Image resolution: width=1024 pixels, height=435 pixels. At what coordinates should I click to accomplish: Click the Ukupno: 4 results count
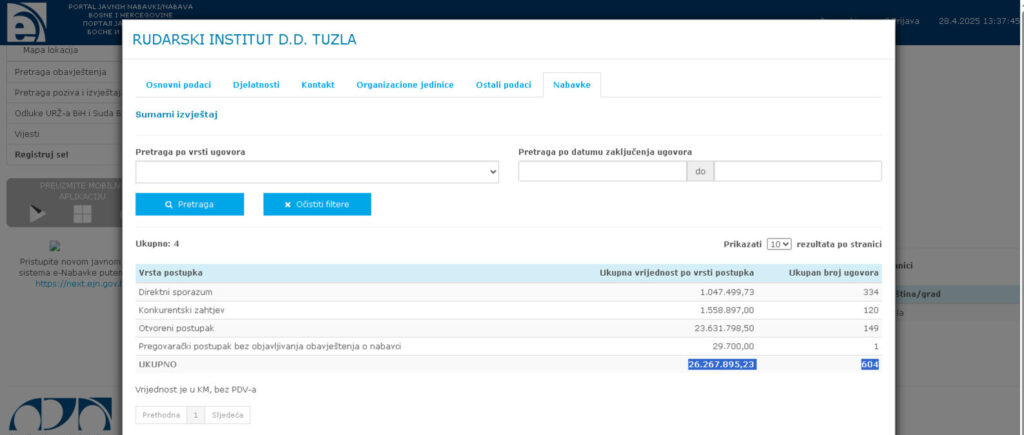(x=157, y=244)
